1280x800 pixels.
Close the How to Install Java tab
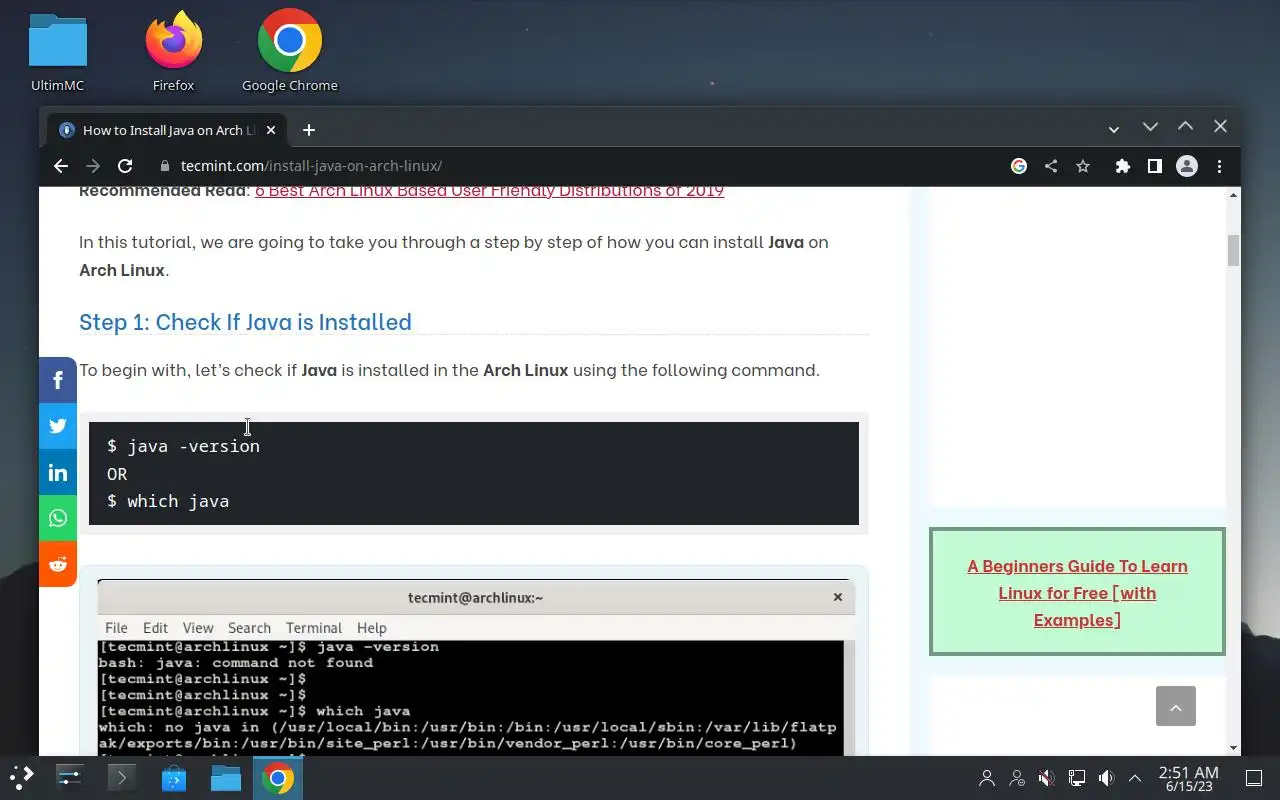pyautogui.click(x=271, y=130)
